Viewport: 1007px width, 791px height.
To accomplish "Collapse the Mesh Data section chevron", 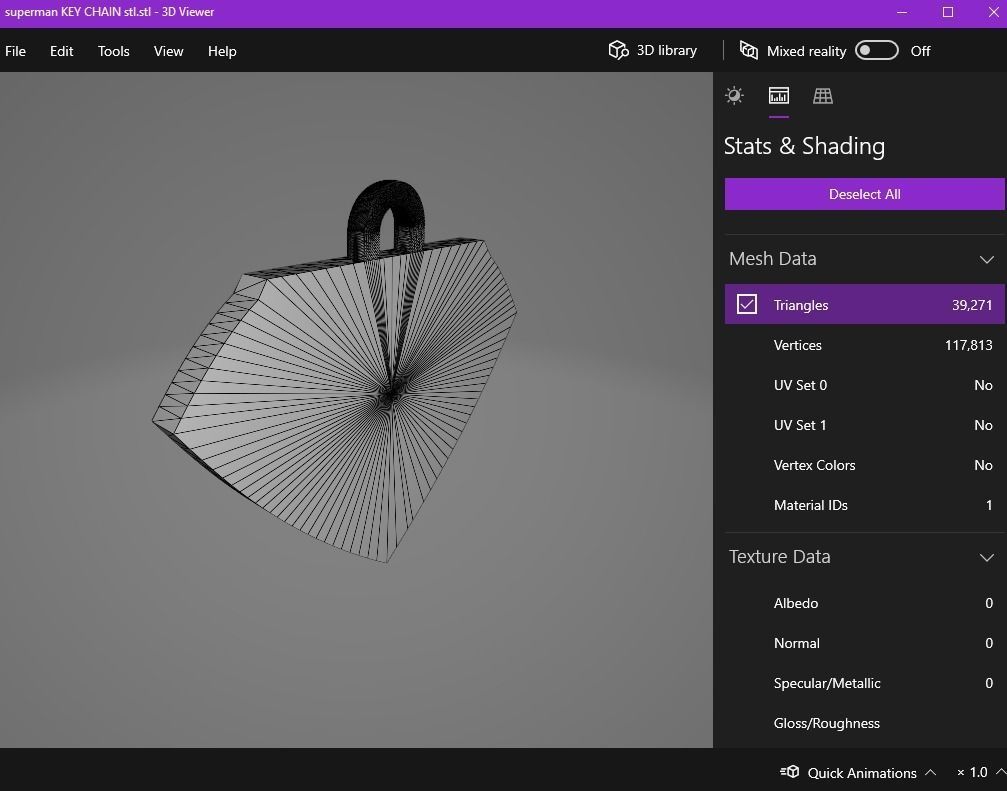I will (x=986, y=259).
